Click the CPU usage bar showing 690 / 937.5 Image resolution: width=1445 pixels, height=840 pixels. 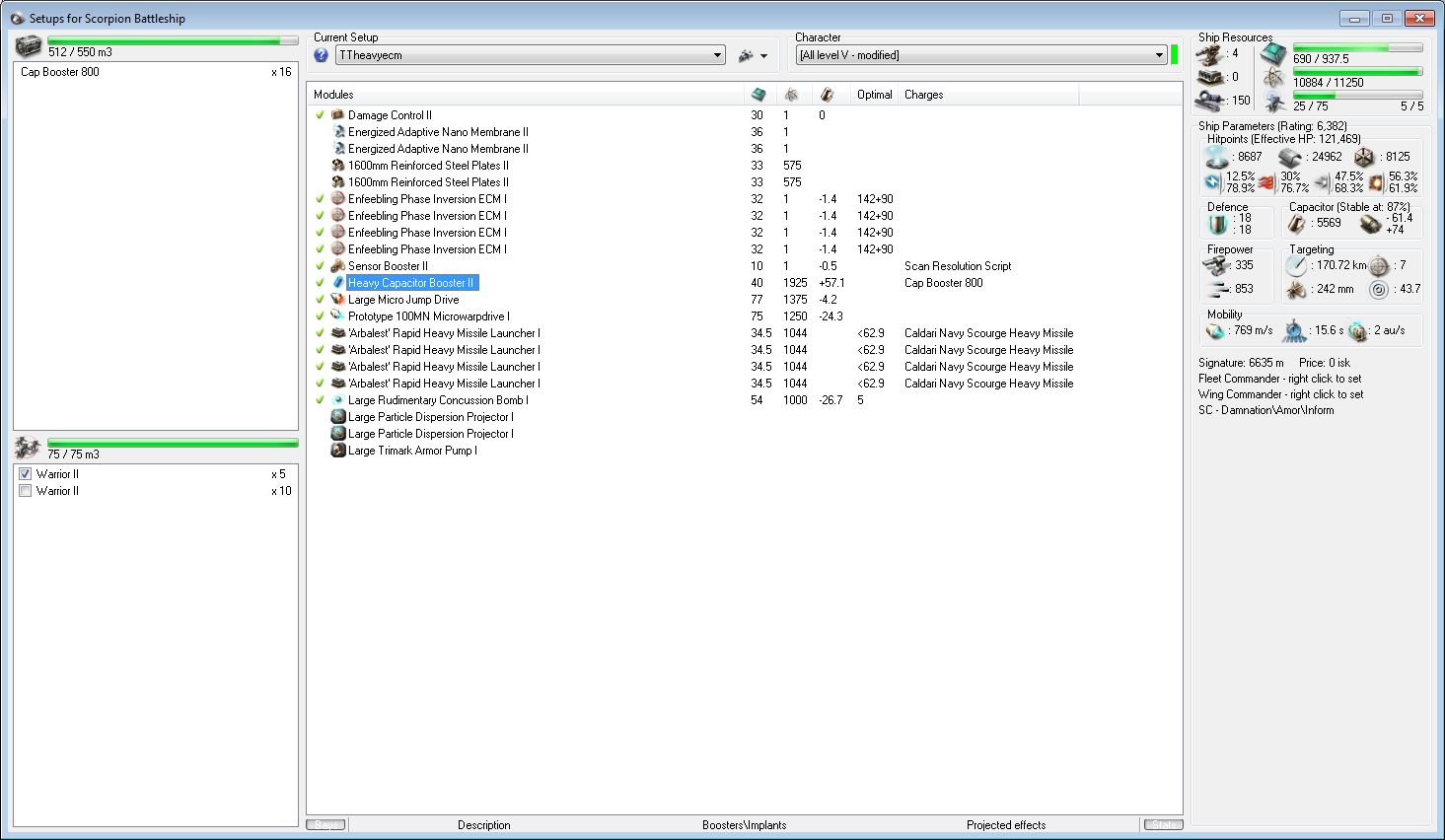[x=1358, y=47]
